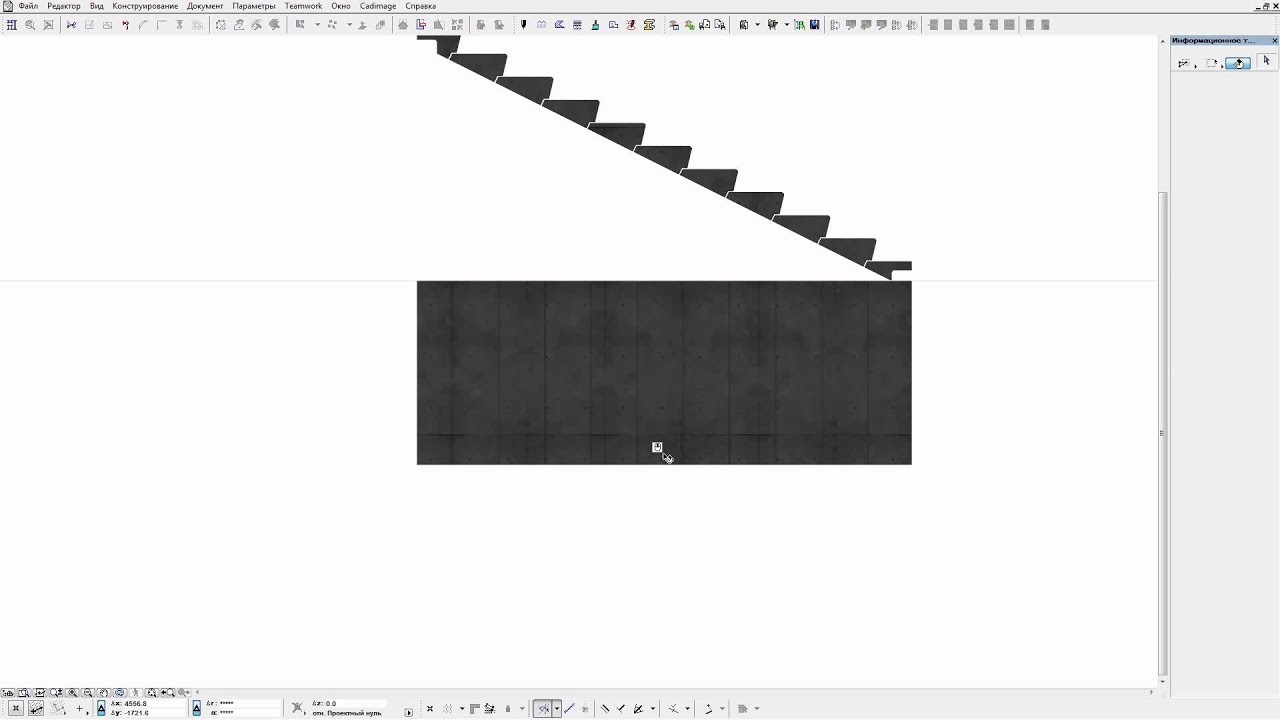Click the leftmost bottom navigation zoom icon
The width and height of the screenshot is (1280, 720).
tap(9, 692)
